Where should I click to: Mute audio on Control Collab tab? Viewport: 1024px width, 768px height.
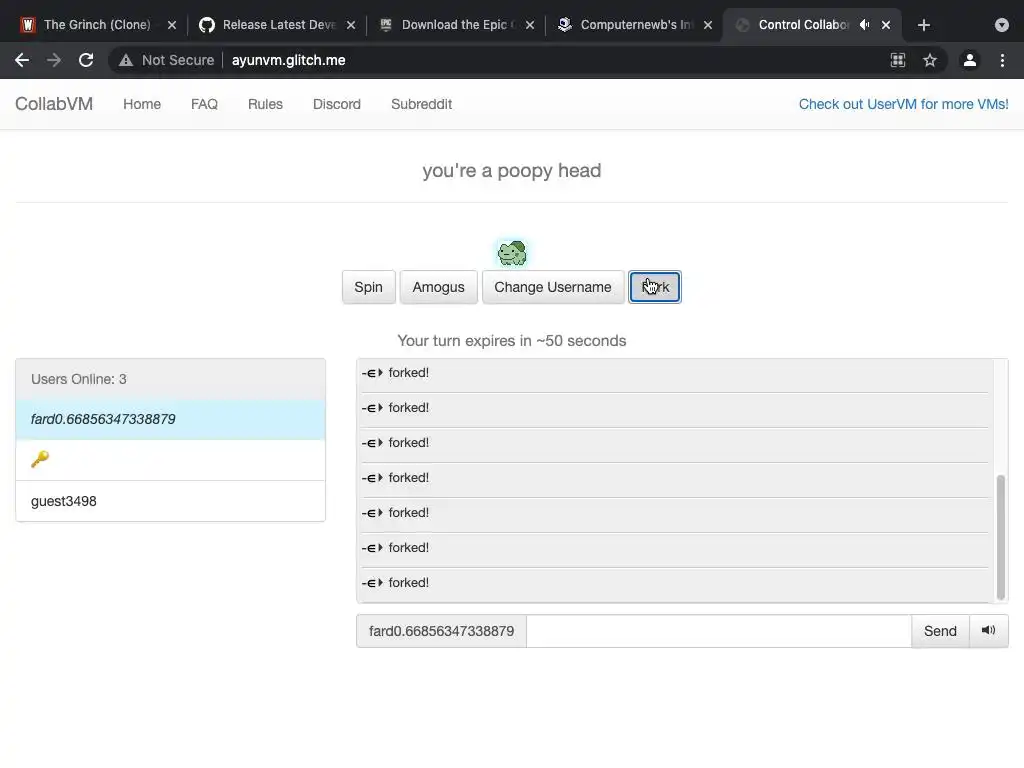[865, 25]
